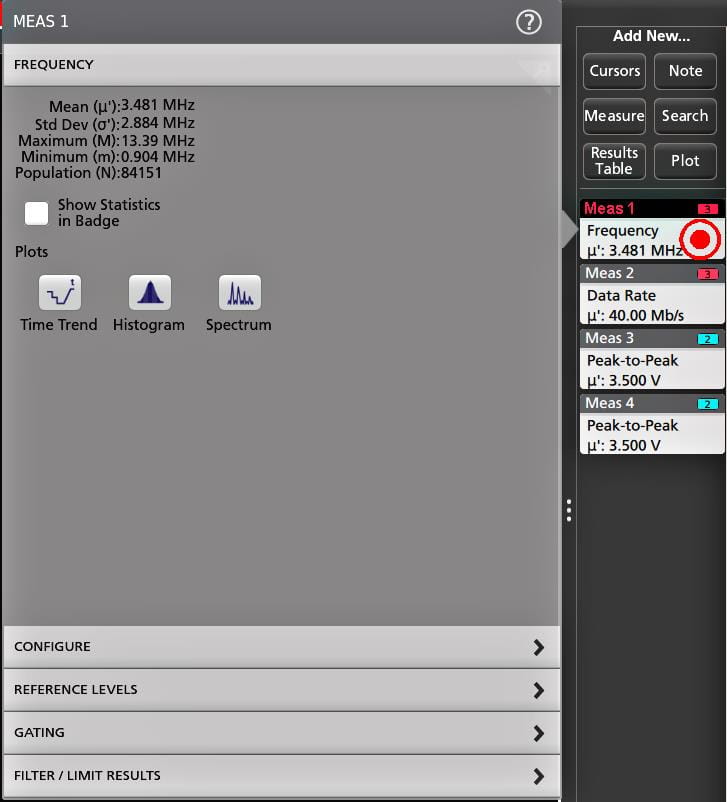Click the channel 3 tag on Meas 1
The width and height of the screenshot is (727, 802).
707,209
